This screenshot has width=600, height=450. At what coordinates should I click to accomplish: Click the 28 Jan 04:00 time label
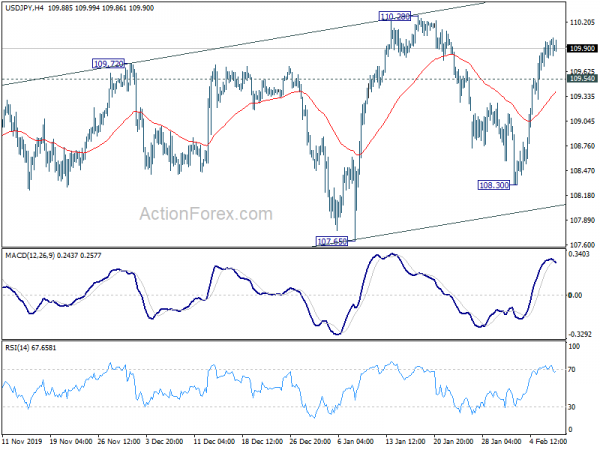502,441
